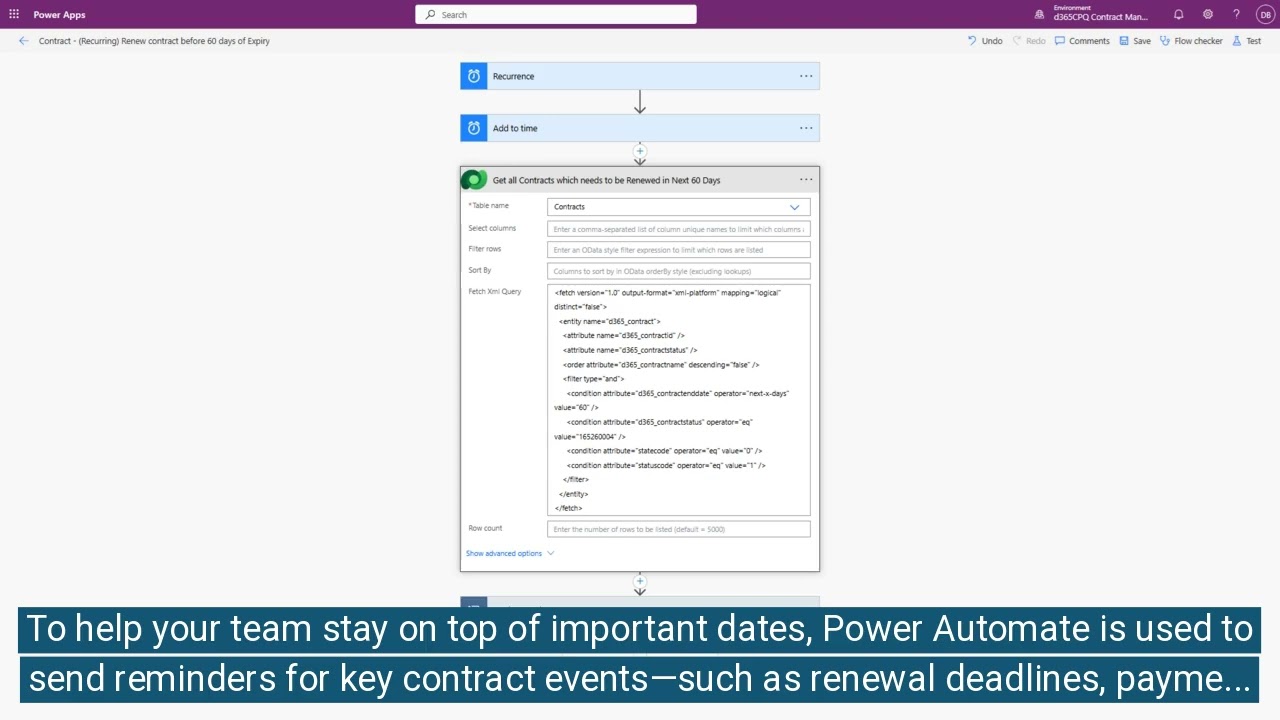This screenshot has height=720, width=1280.
Task: Open the Recurrence step ellipsis menu
Action: [x=806, y=76]
